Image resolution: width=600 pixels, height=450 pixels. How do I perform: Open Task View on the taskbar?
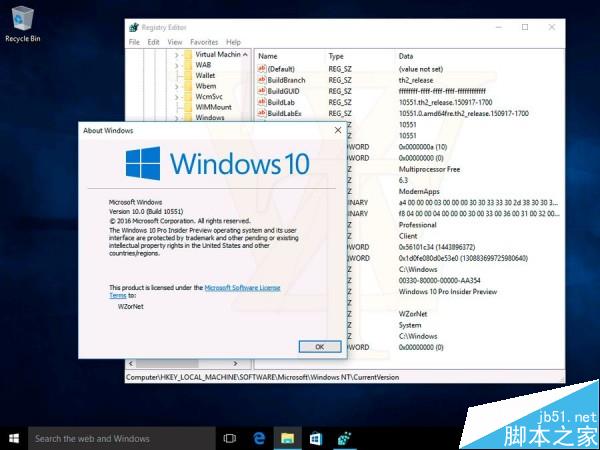coord(230,439)
